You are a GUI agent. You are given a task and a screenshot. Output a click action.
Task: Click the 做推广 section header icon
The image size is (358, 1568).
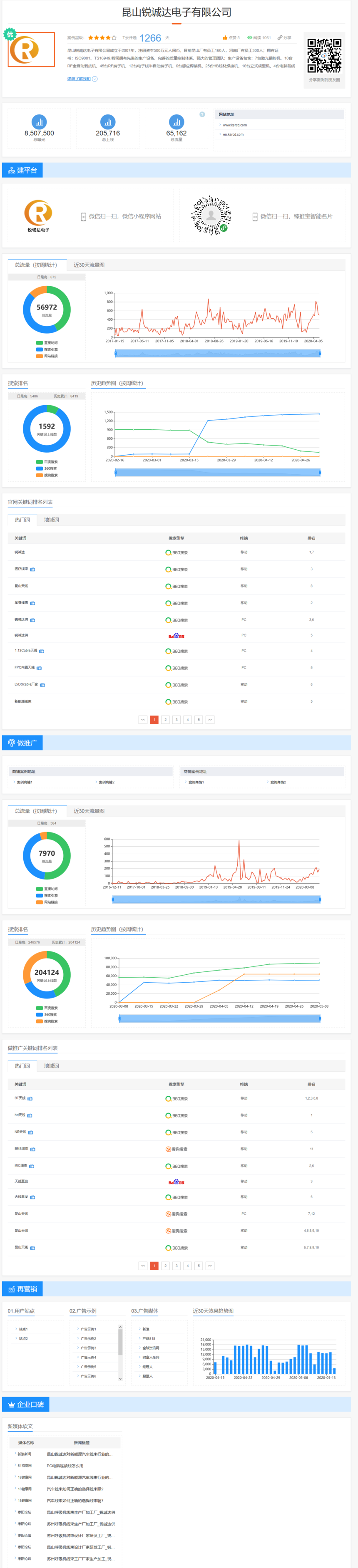(12, 743)
